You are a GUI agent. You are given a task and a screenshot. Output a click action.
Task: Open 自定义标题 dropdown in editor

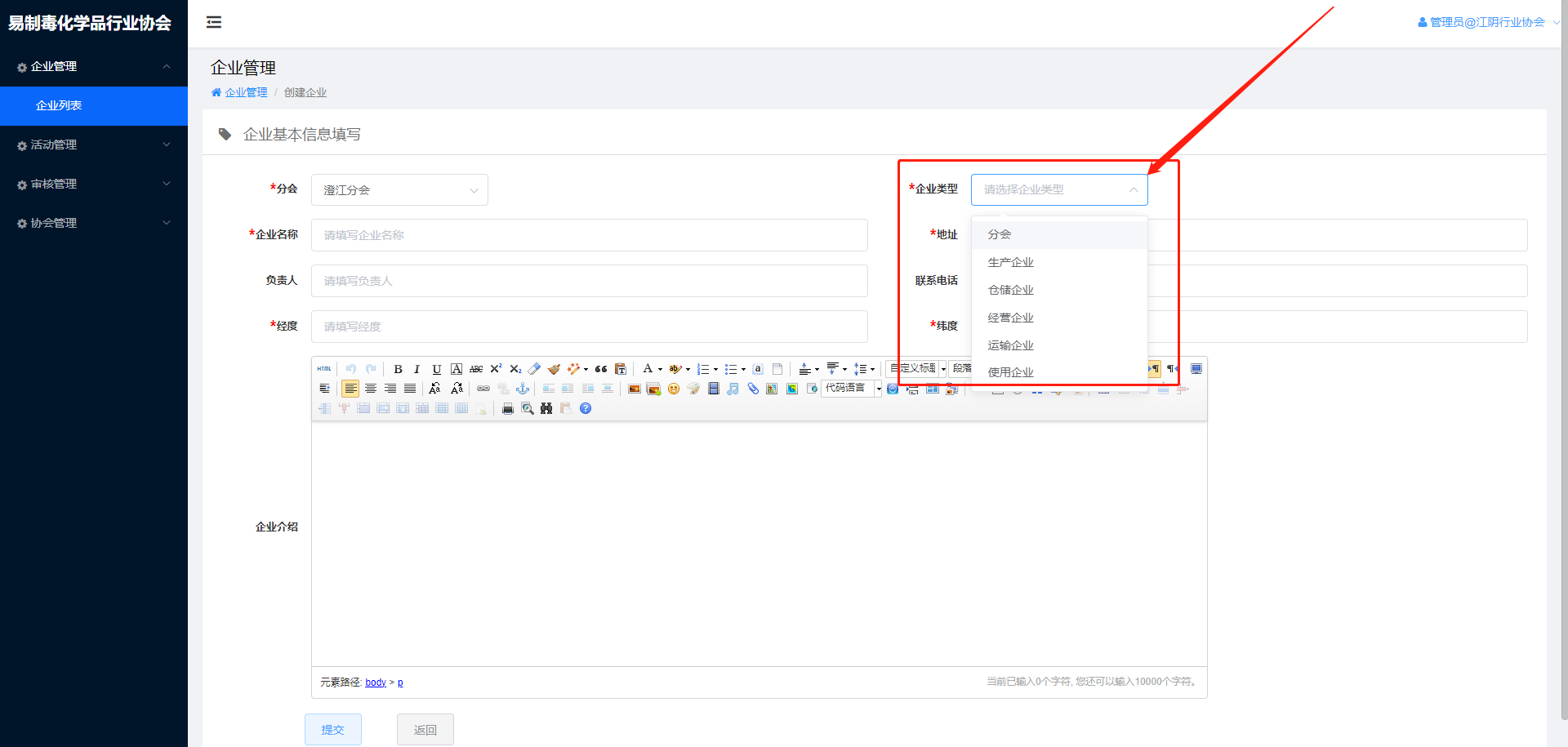[x=915, y=369]
